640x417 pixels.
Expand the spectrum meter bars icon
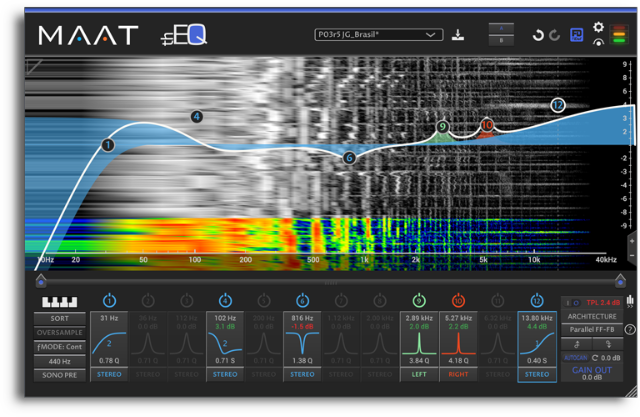(x=630, y=302)
